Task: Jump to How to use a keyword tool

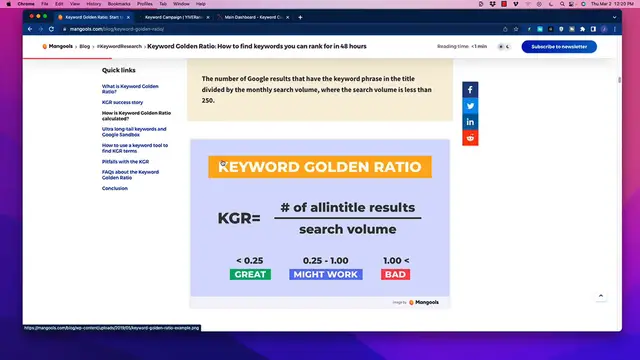Action: click(135, 148)
